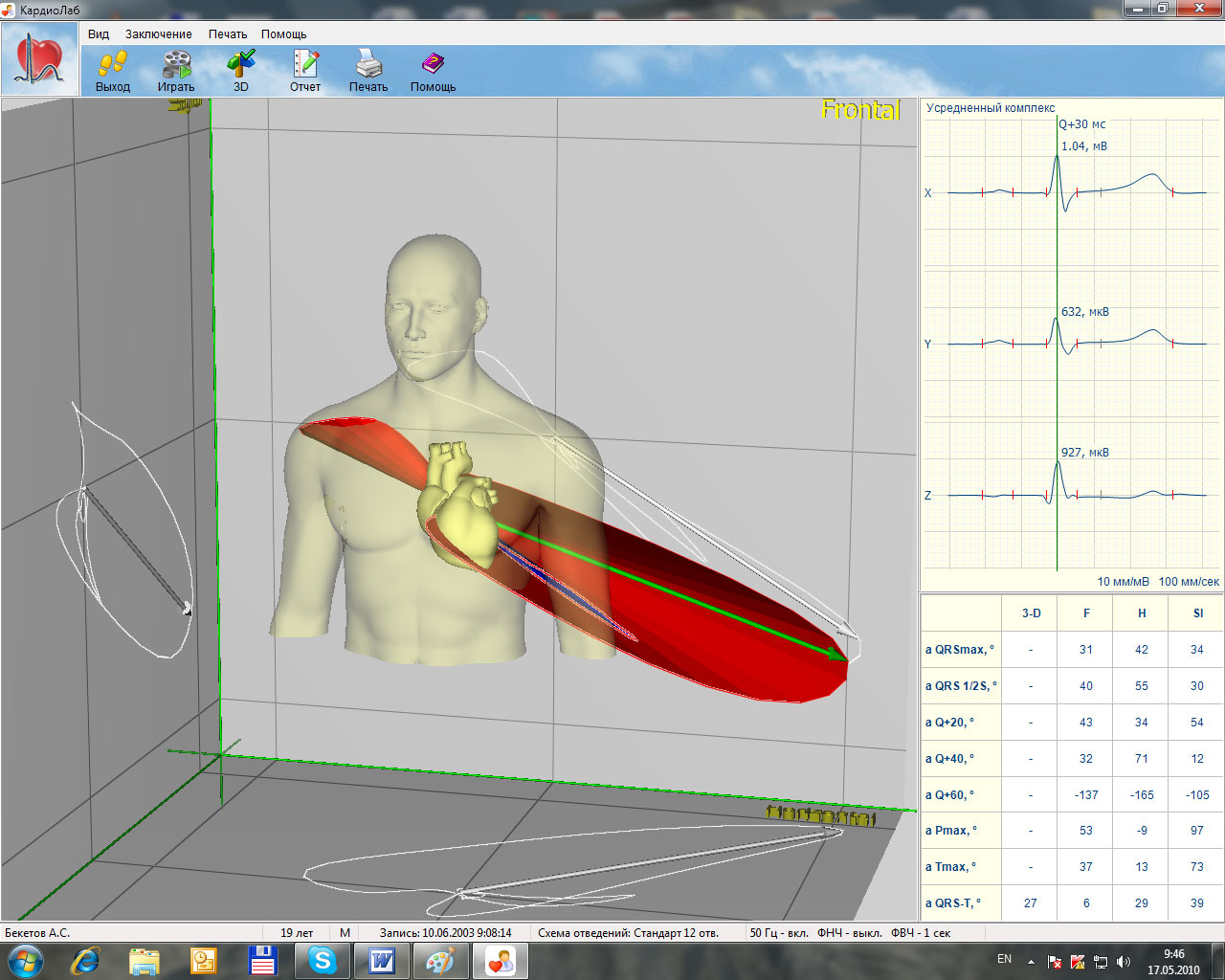Open the Вид menu
This screenshot has width=1225, height=980.
point(99,33)
